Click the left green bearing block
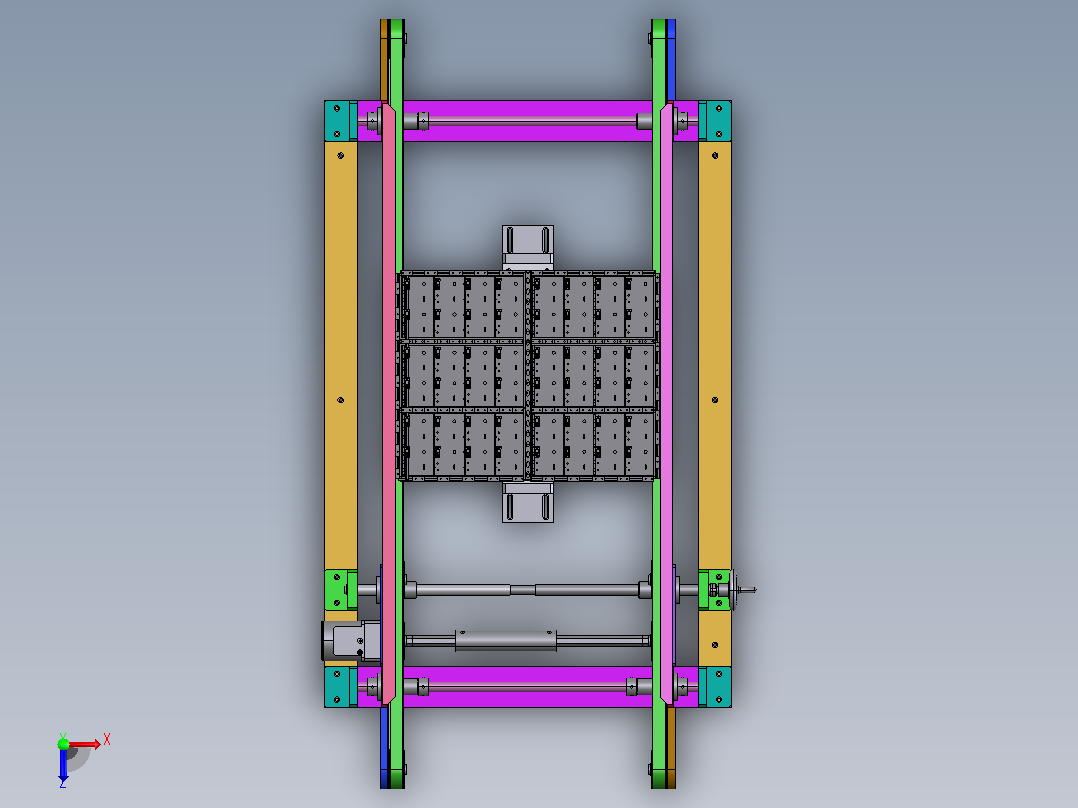Screen dimensions: 1078x808 point(341,590)
